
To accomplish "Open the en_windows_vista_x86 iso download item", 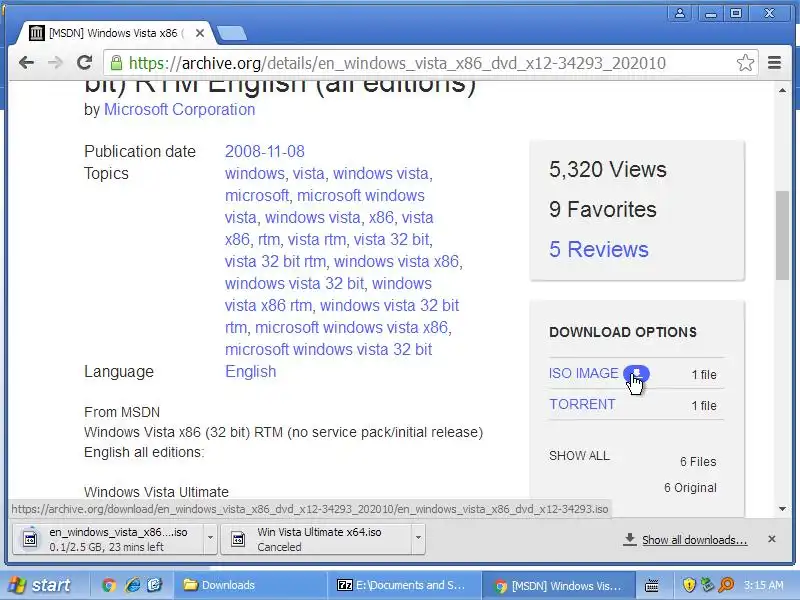I will tap(108, 539).
